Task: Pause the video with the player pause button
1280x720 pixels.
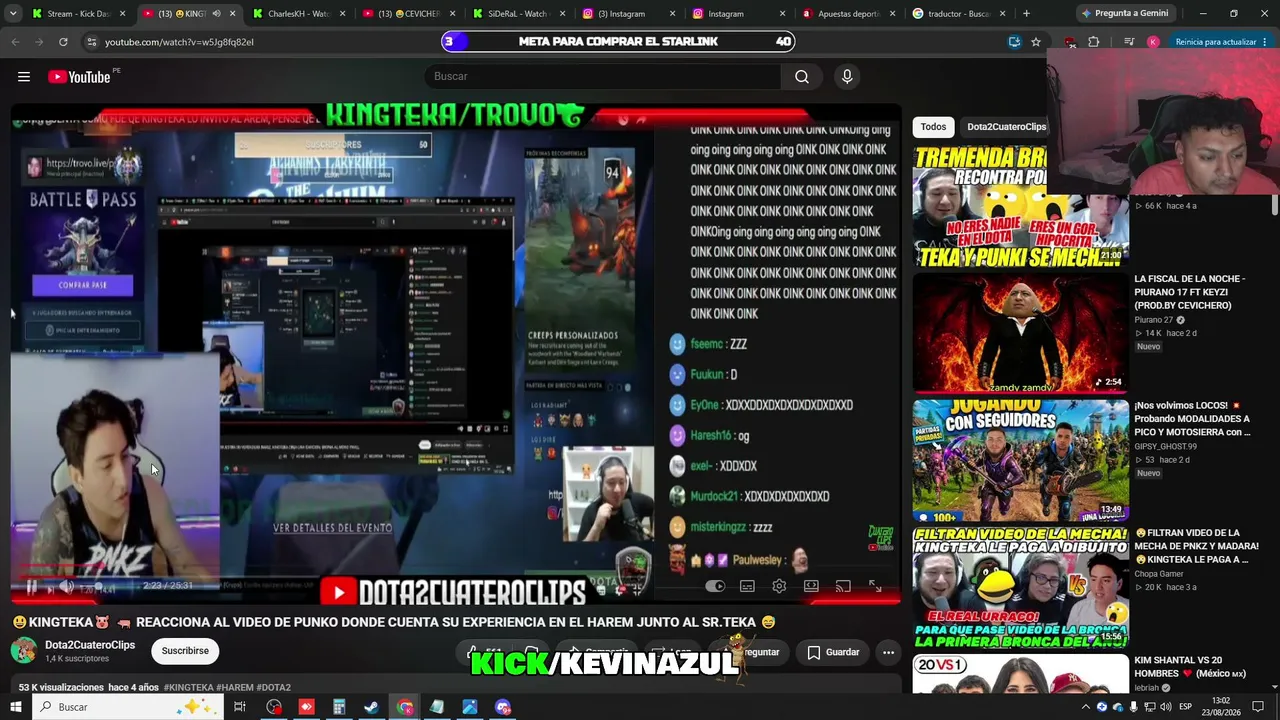Action: pyautogui.click(x=31, y=587)
